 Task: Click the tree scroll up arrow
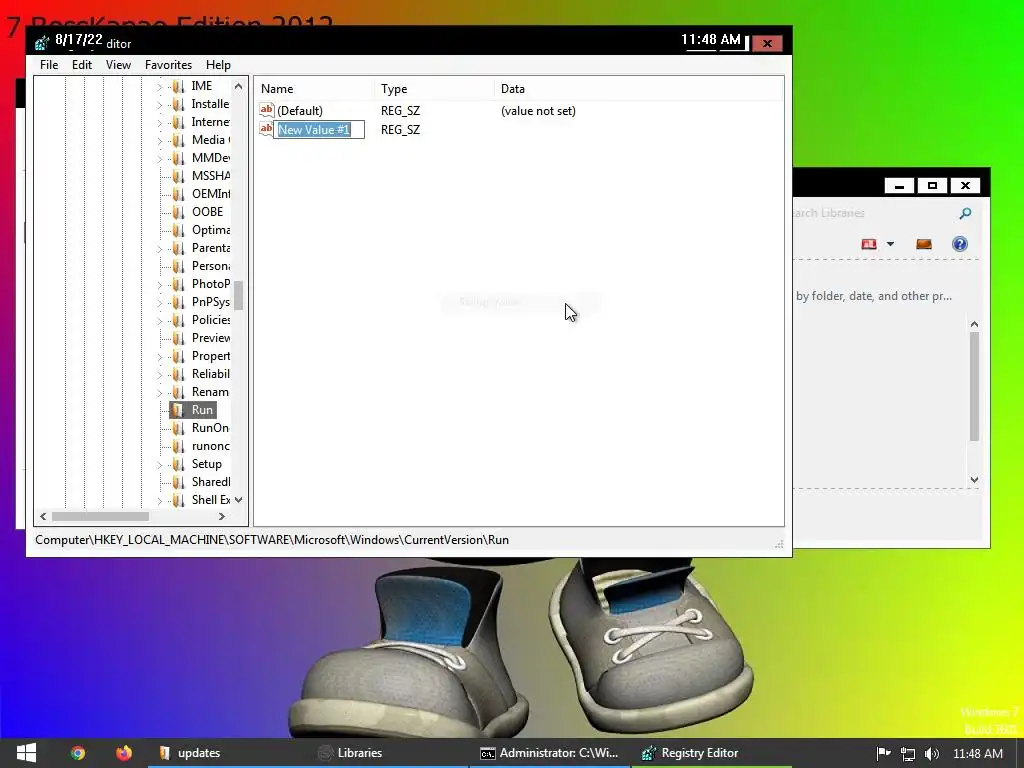coord(238,86)
